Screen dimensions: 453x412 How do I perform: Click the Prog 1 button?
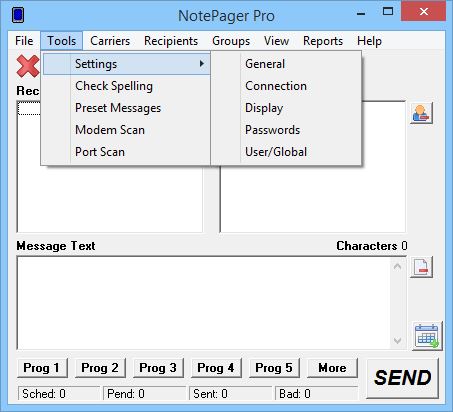click(x=42, y=368)
